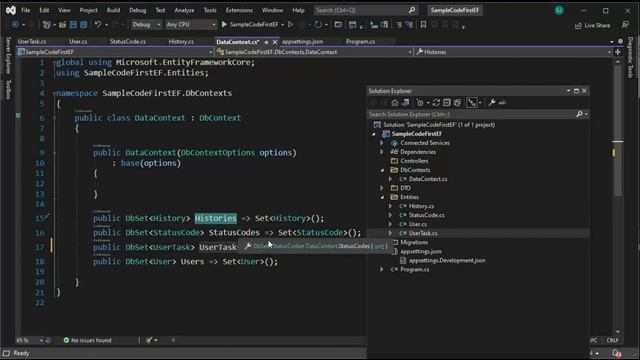
Task: Switch to the History.cs editor tab
Action: (x=181, y=42)
